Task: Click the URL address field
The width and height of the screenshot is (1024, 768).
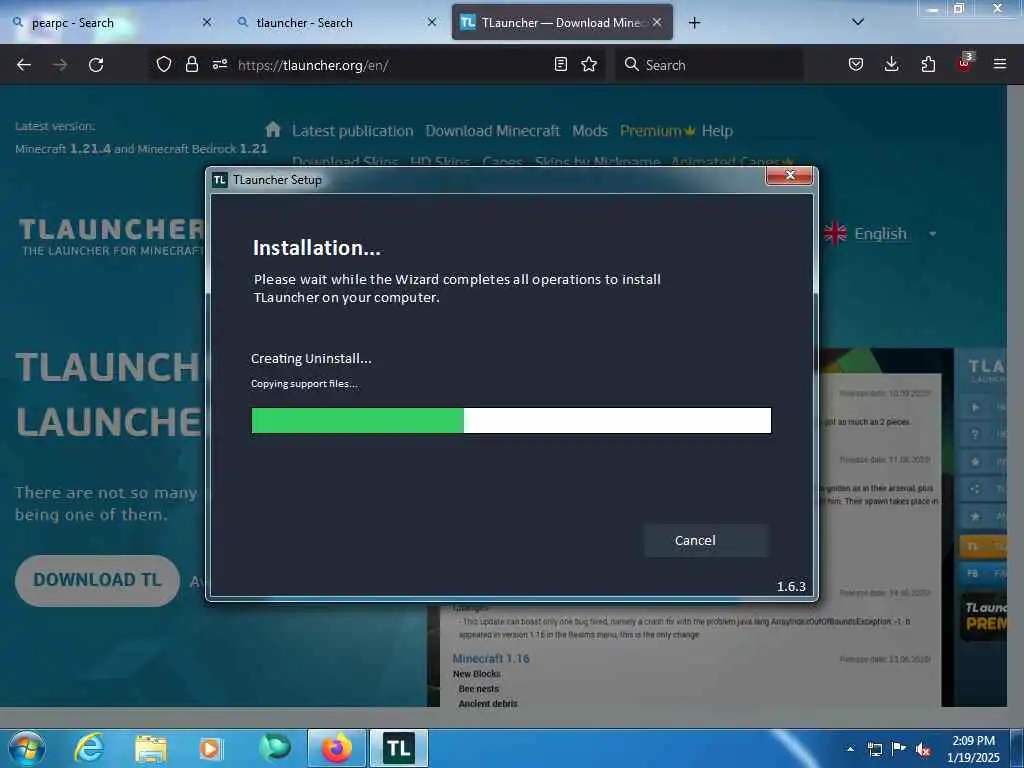Action: (x=392, y=65)
